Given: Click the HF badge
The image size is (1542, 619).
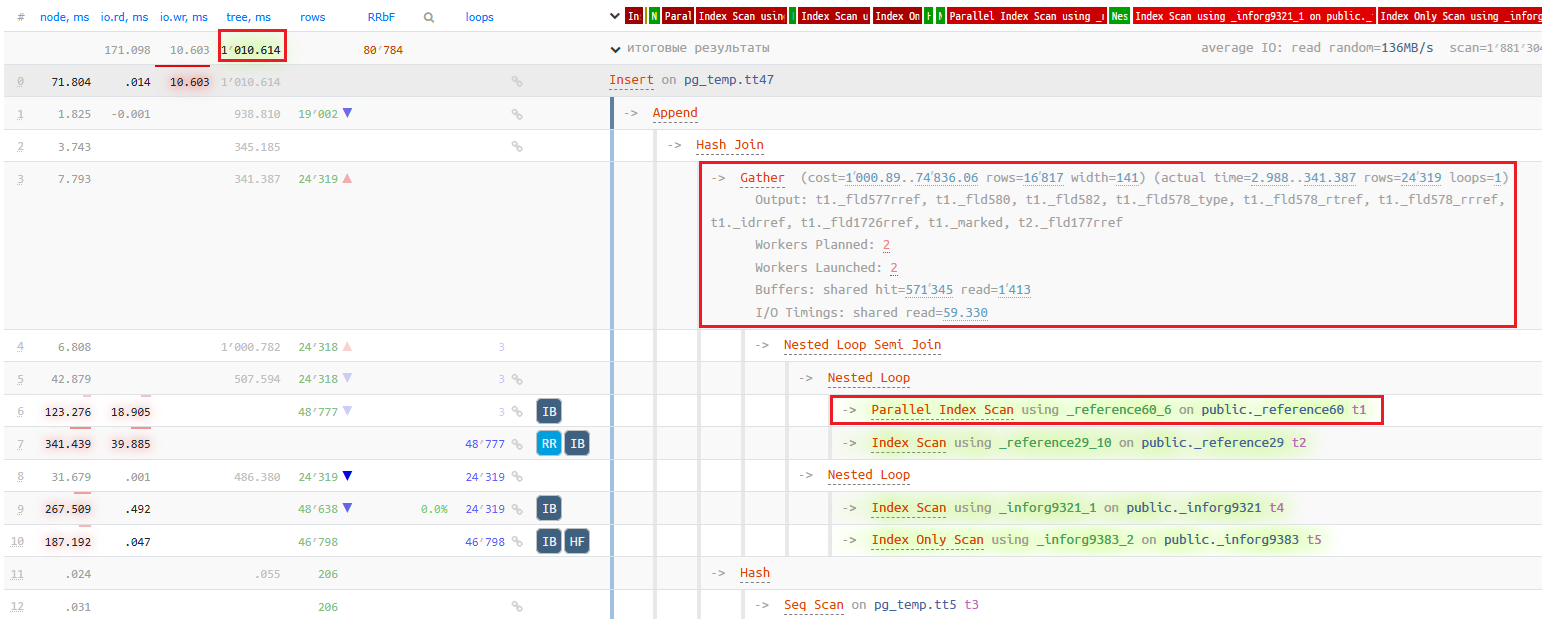Looking at the screenshot, I should 577,541.
